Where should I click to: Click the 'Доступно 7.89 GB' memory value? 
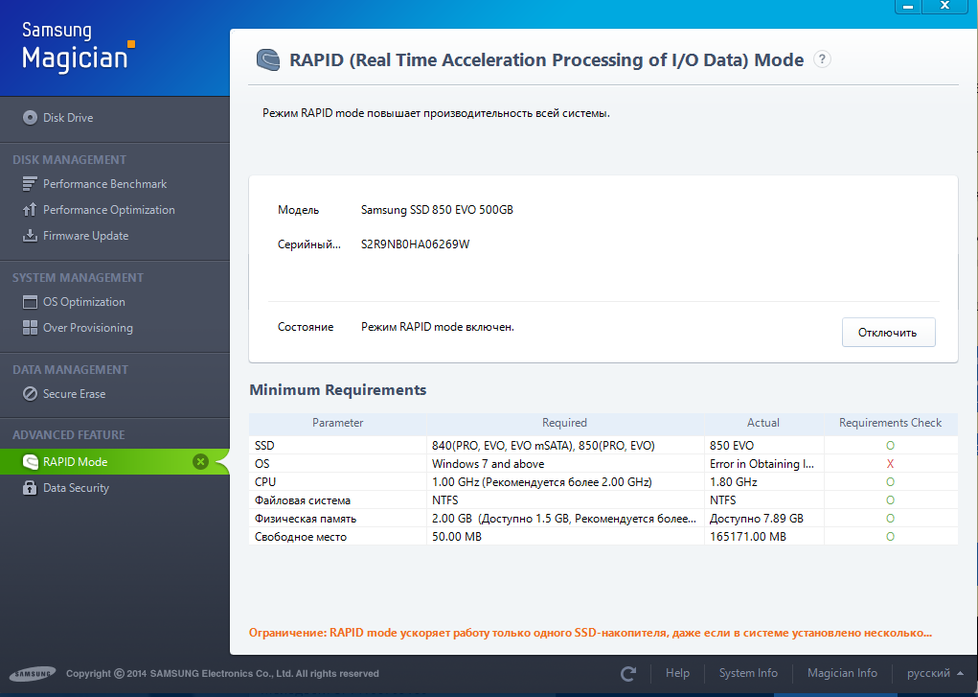(757, 519)
